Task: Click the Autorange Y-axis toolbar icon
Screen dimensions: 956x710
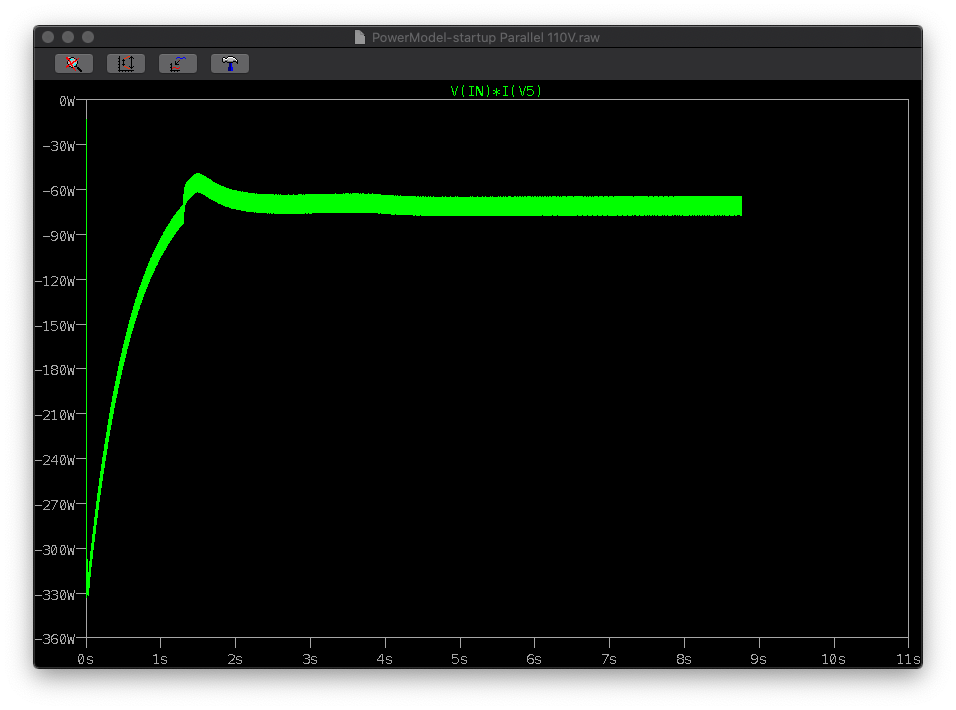Action: click(126, 63)
